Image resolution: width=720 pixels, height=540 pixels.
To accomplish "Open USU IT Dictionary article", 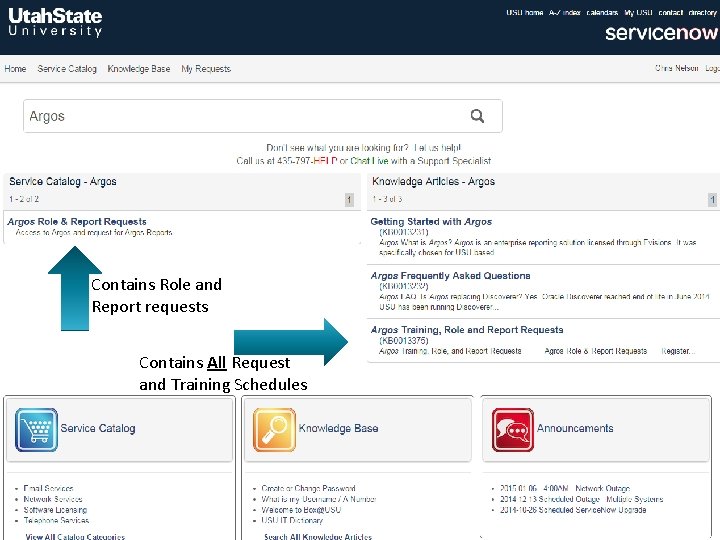I will pos(292,520).
